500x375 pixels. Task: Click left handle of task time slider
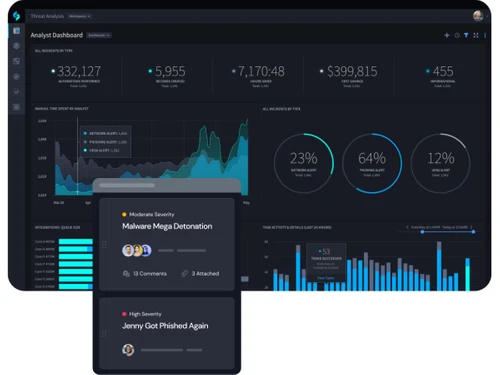pos(422,232)
